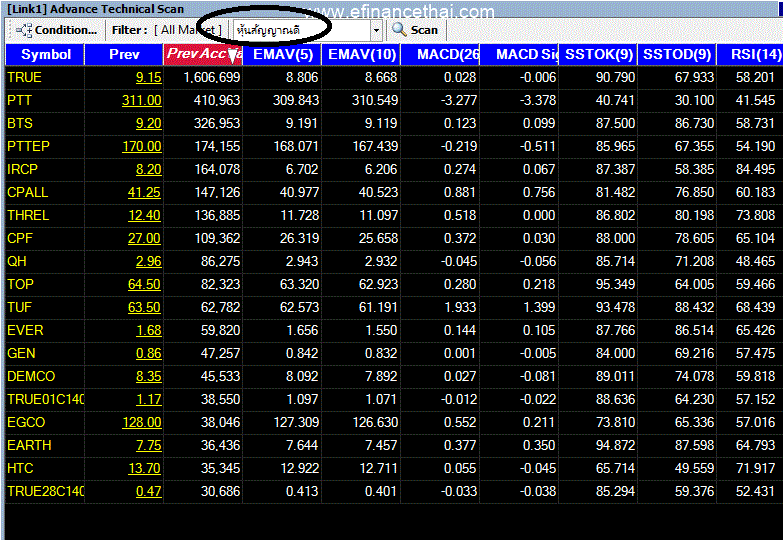This screenshot has width=783, height=540.
Task: Select the EARTH symbol cell
Action: tap(44, 446)
